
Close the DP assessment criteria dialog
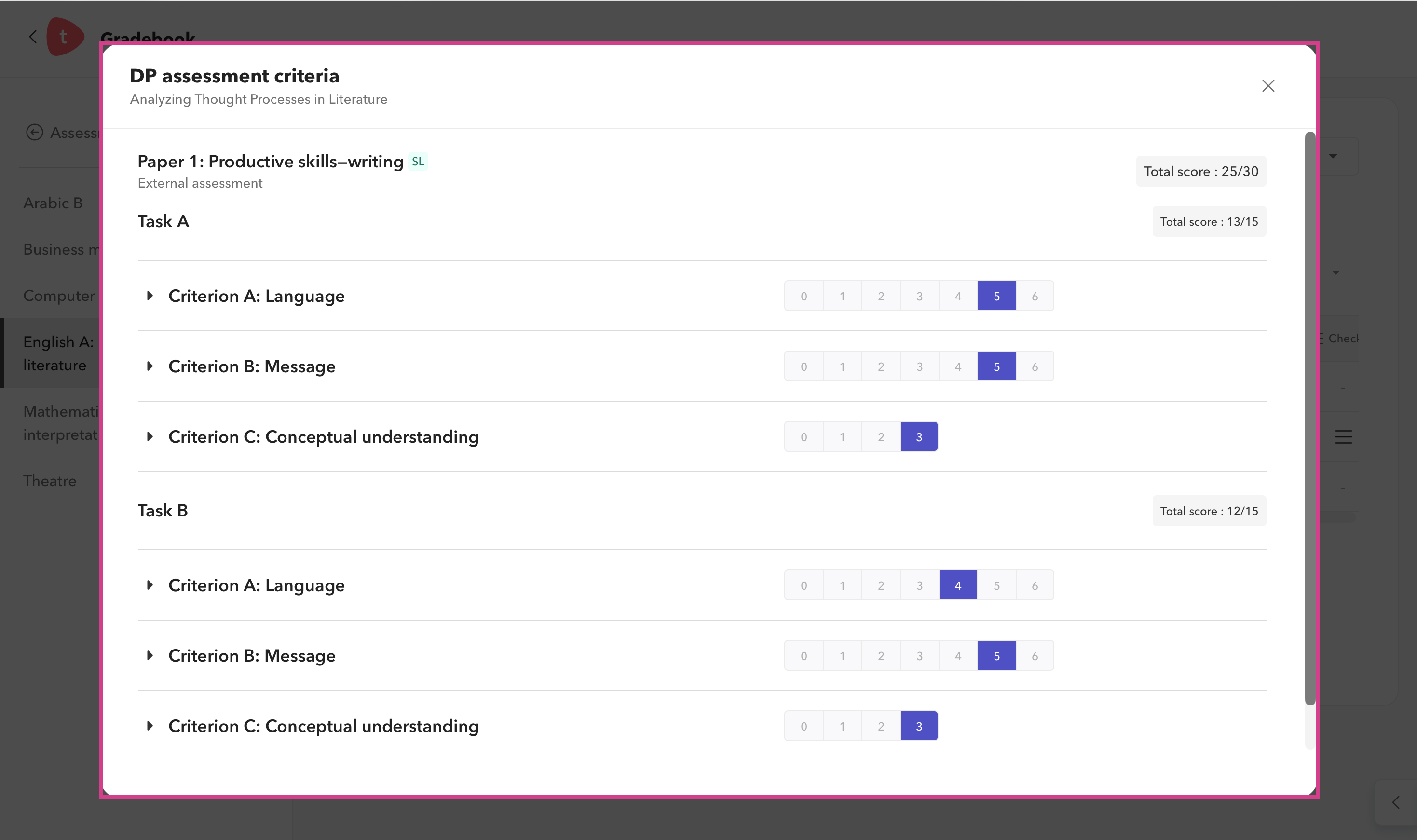click(1268, 85)
